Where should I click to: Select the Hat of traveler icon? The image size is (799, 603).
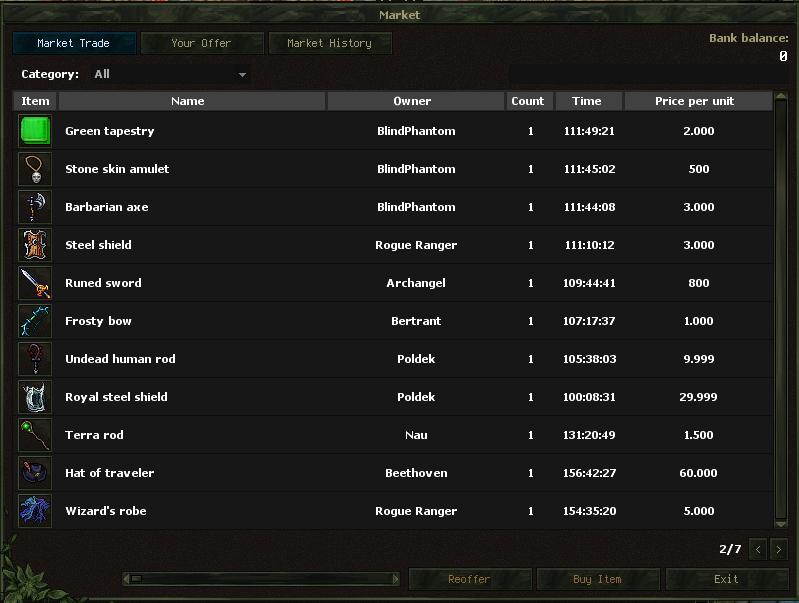click(35, 473)
